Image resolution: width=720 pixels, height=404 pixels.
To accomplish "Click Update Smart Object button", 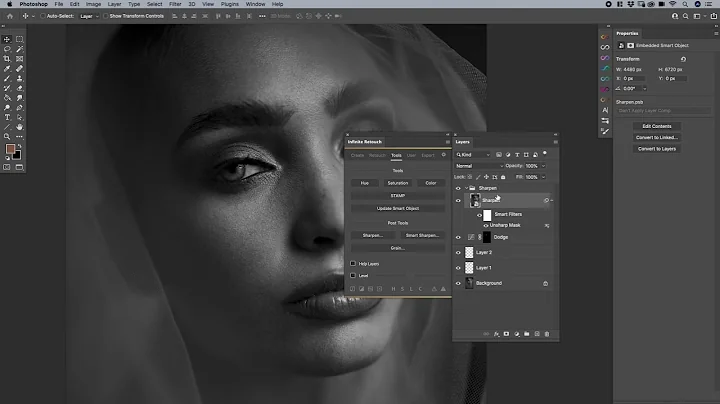I will 398,208.
